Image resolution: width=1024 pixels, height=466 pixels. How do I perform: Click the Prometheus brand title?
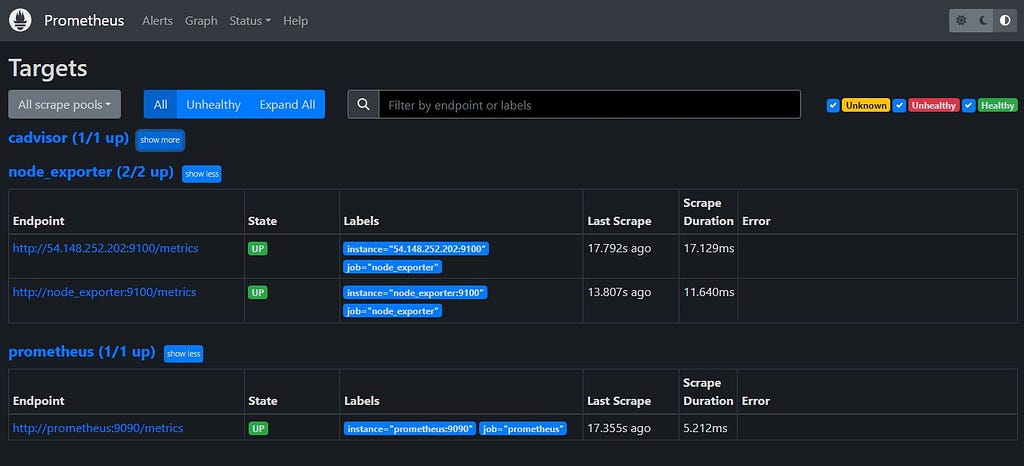[x=84, y=21]
